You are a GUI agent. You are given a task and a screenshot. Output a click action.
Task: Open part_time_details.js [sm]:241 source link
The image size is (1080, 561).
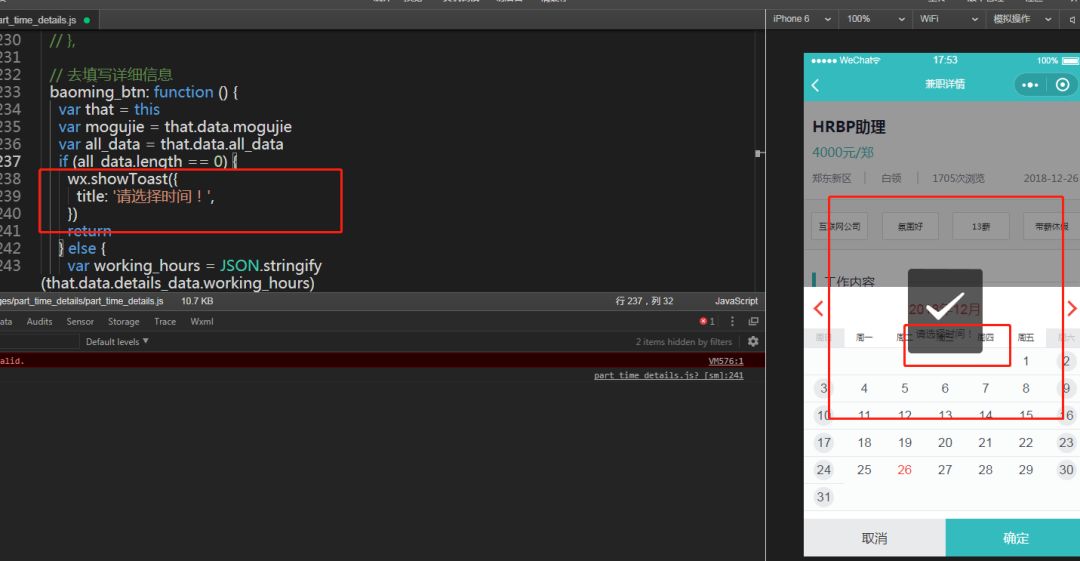click(x=668, y=376)
